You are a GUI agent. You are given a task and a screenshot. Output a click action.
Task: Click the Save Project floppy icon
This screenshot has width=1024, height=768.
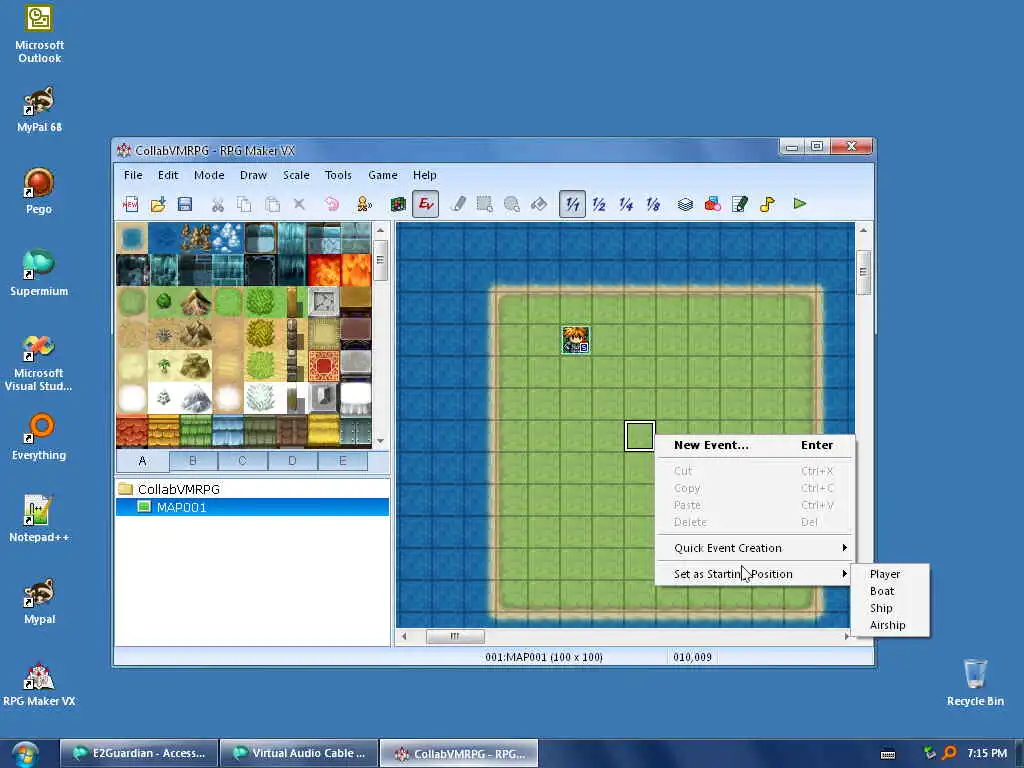click(x=185, y=204)
